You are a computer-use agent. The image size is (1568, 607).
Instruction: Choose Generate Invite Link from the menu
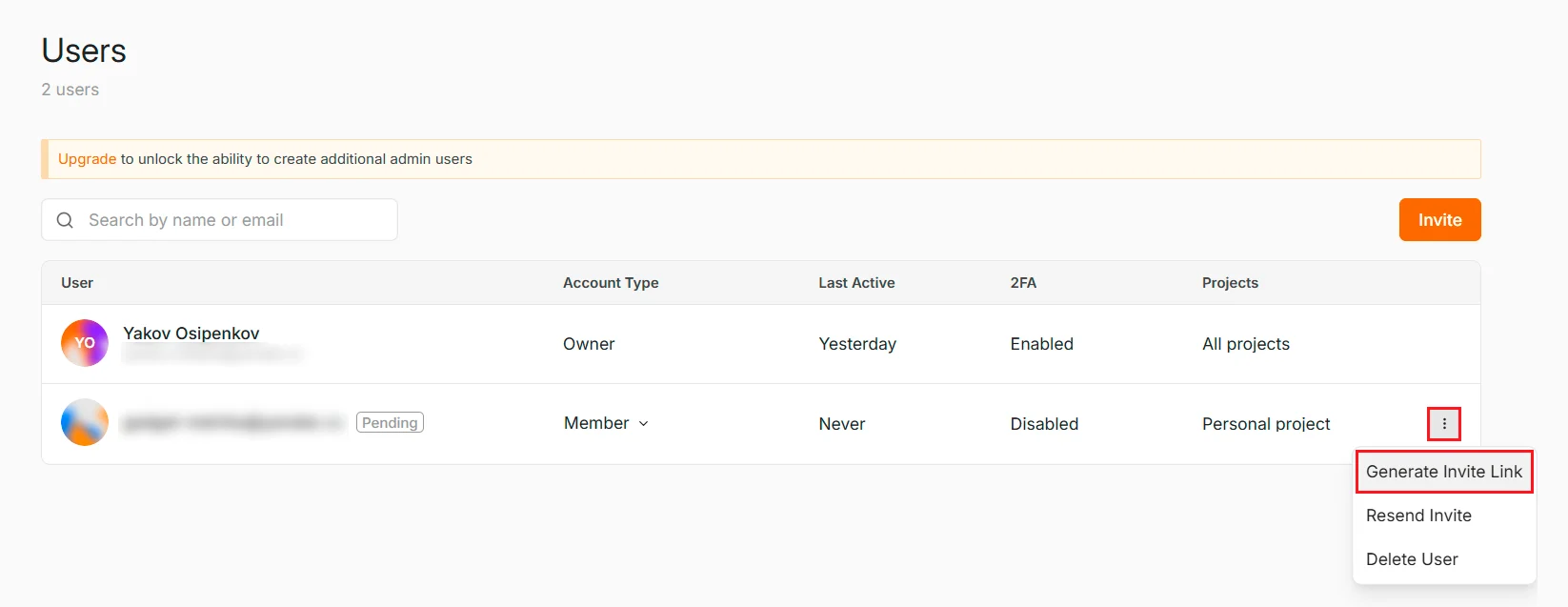tap(1444, 472)
